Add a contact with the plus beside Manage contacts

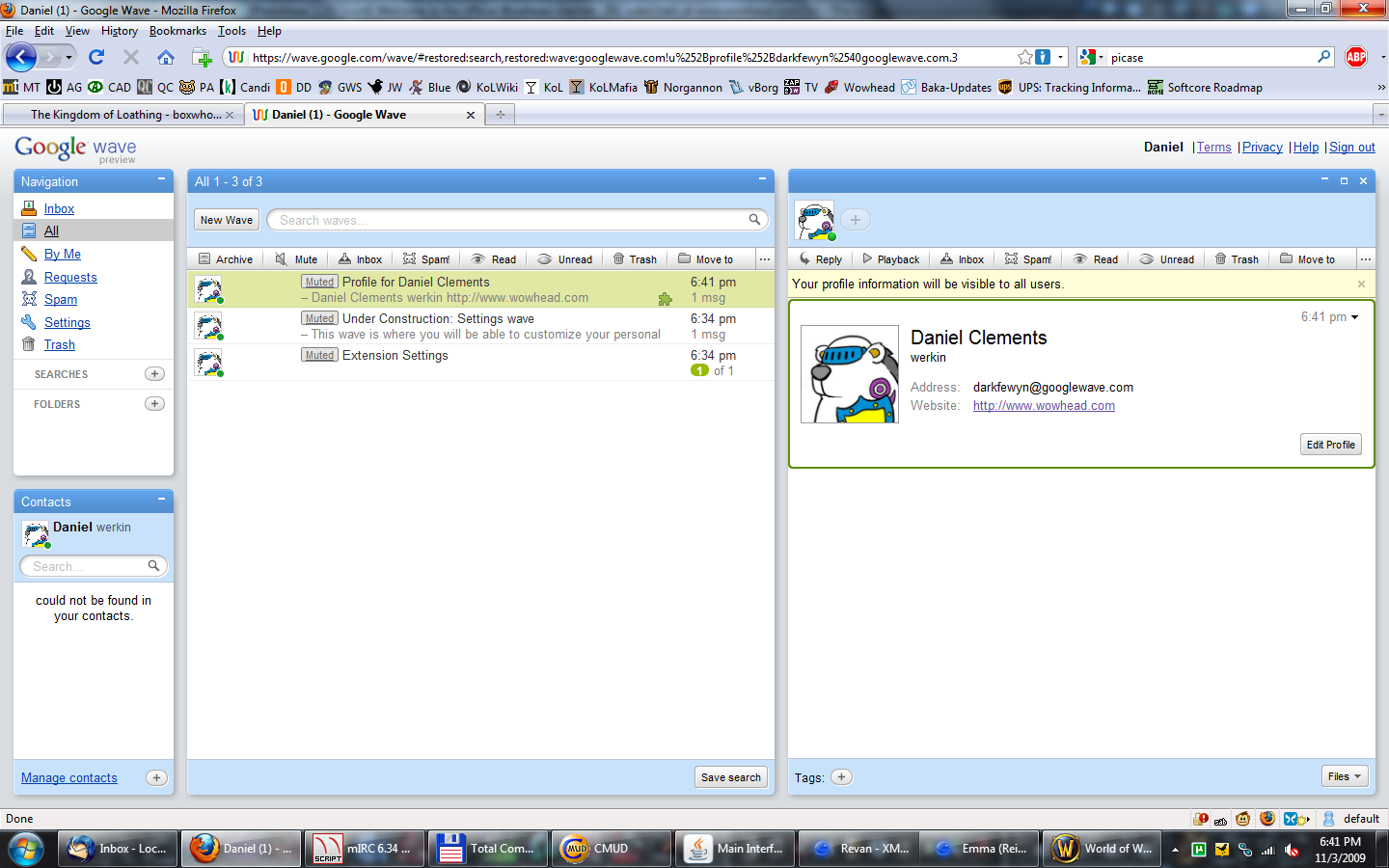click(x=156, y=777)
